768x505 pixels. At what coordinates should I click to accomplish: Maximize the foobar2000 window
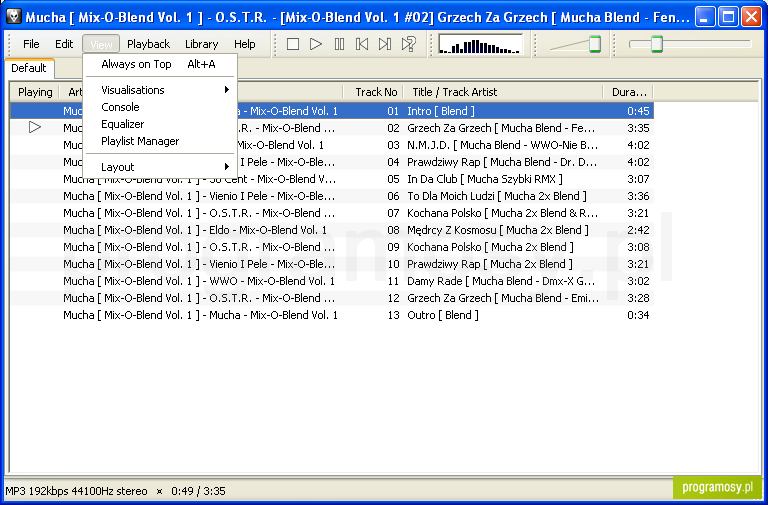(728, 17)
